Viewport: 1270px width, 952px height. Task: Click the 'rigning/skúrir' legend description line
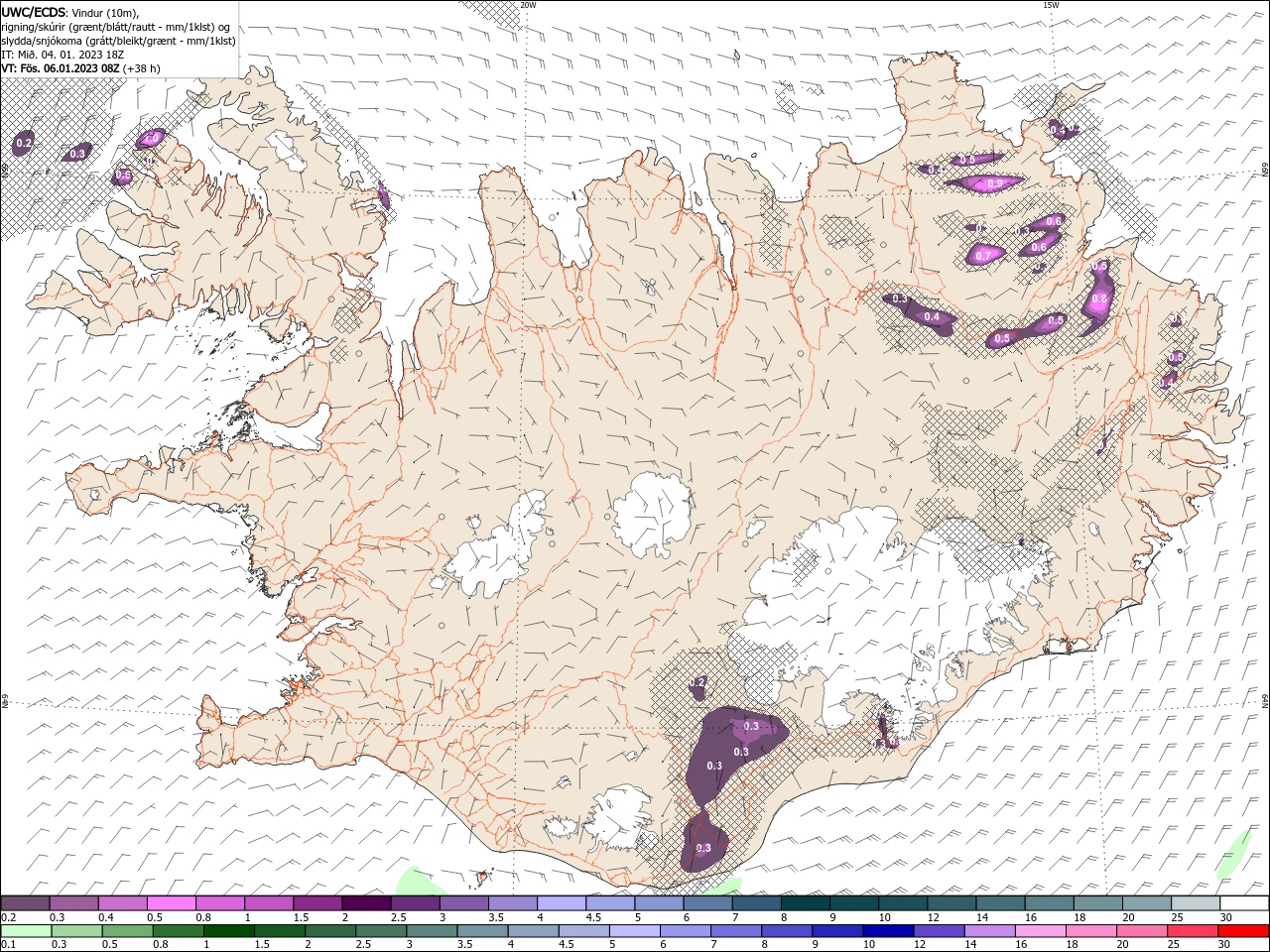tap(116, 27)
